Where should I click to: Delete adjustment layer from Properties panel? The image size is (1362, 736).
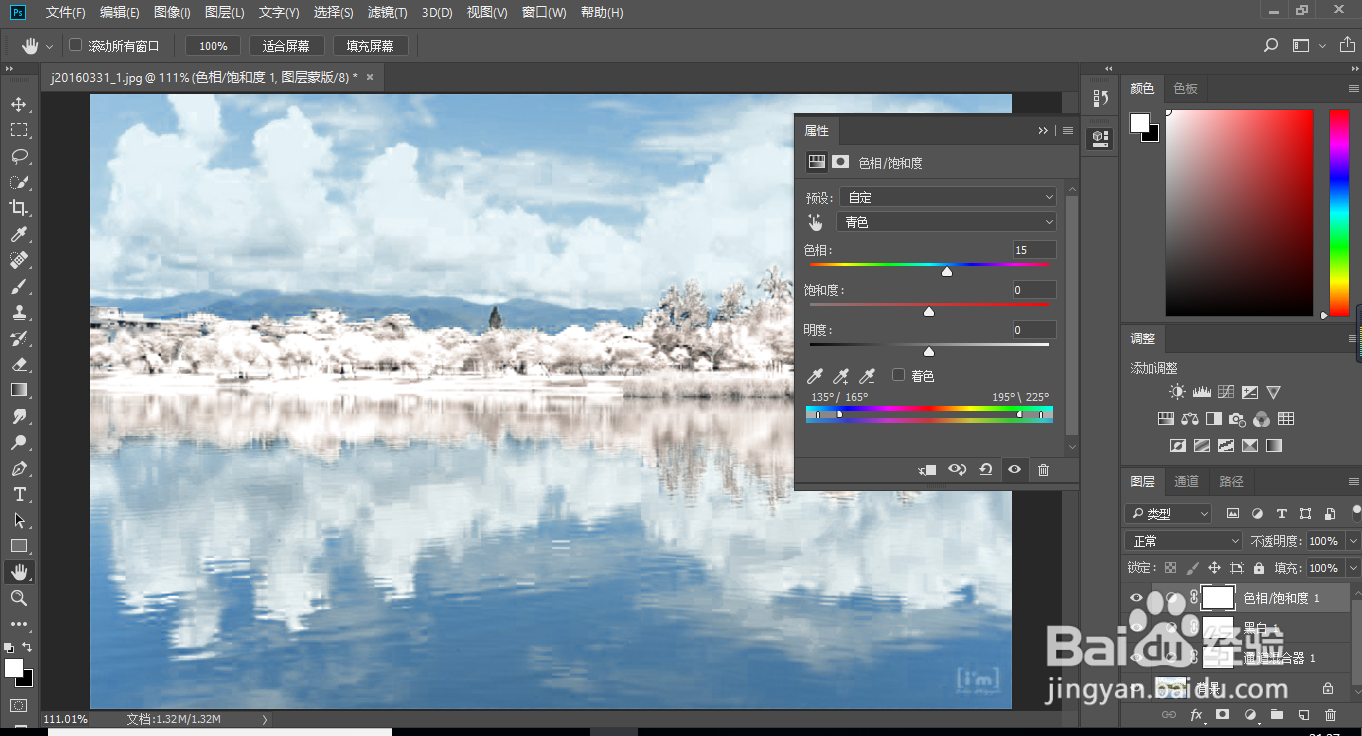click(1044, 469)
